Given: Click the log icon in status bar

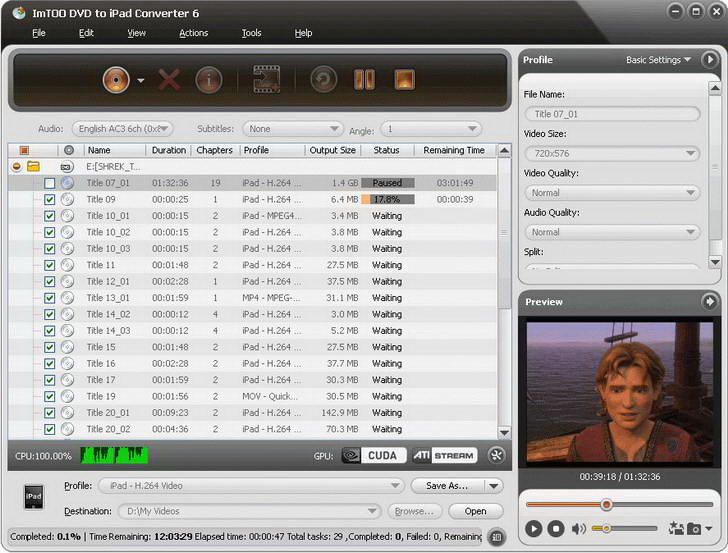Looking at the screenshot, I should coord(496,537).
